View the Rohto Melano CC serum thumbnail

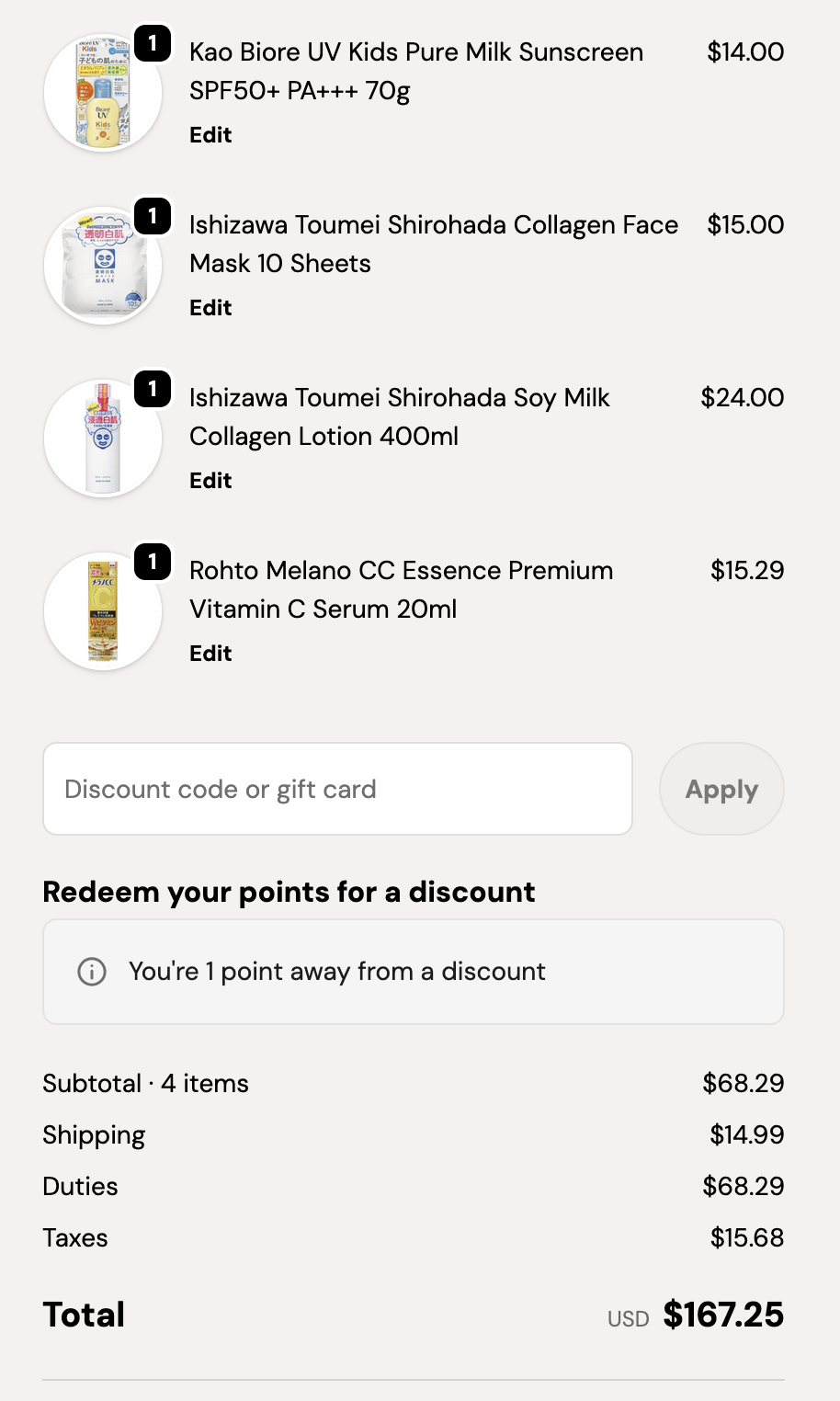pos(102,612)
